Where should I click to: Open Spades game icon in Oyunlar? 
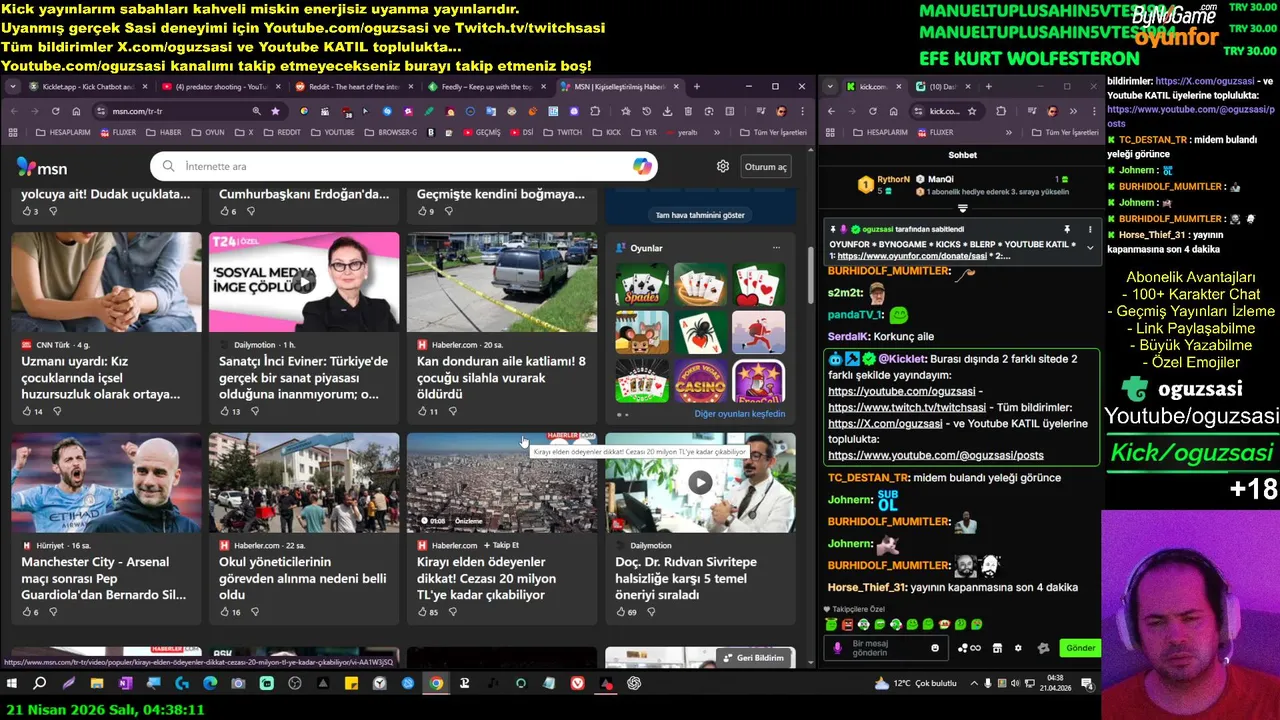[642, 285]
